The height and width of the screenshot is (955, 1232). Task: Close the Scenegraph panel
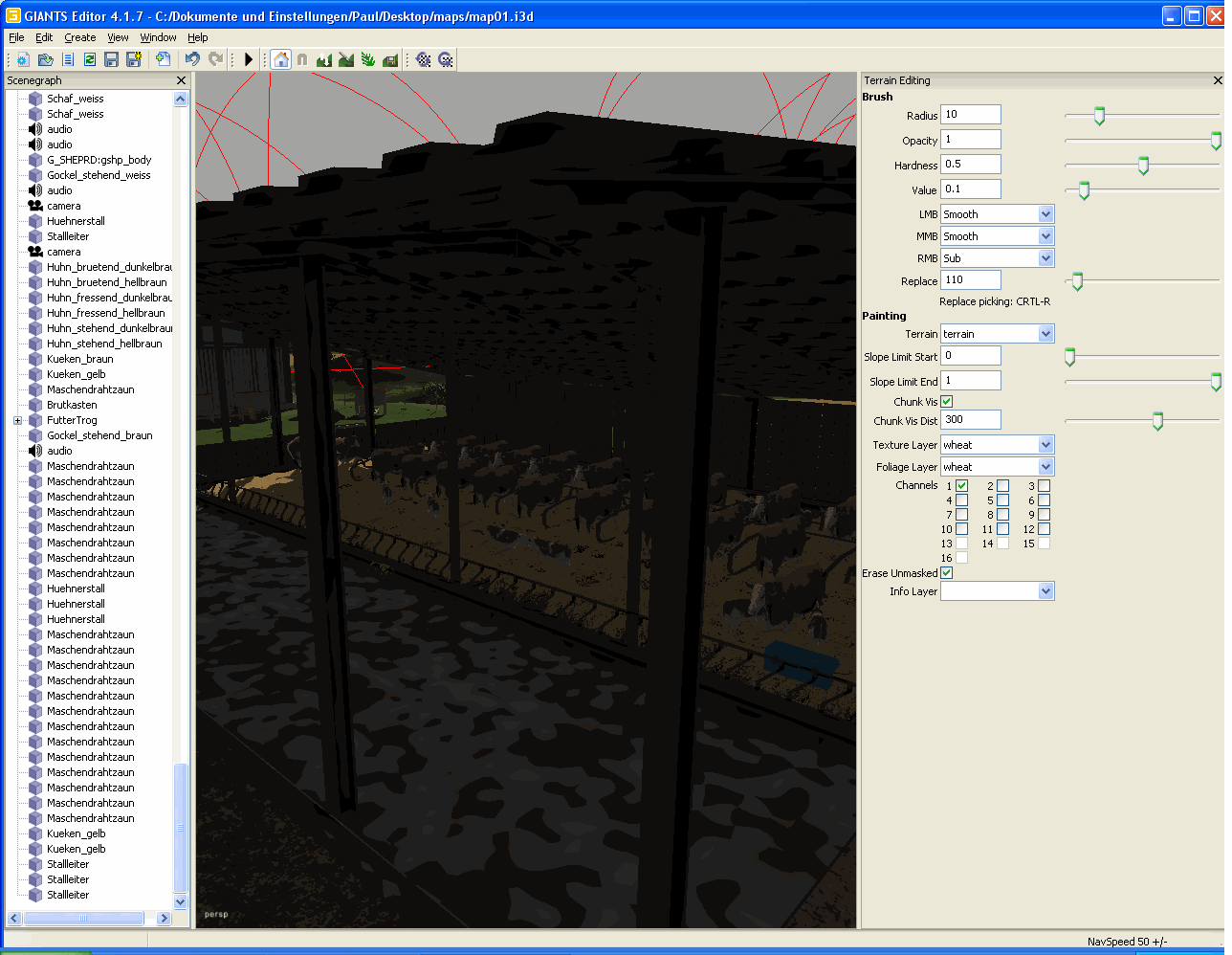[x=181, y=80]
